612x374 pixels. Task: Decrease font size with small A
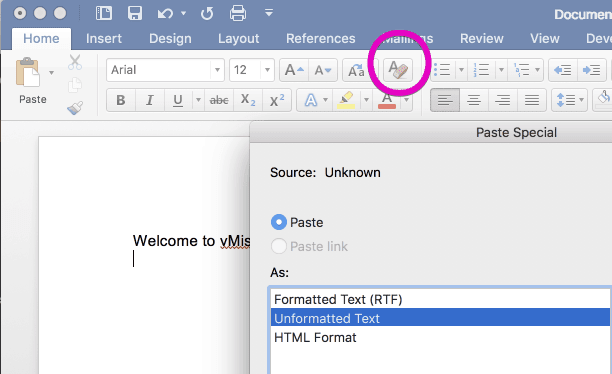click(323, 70)
